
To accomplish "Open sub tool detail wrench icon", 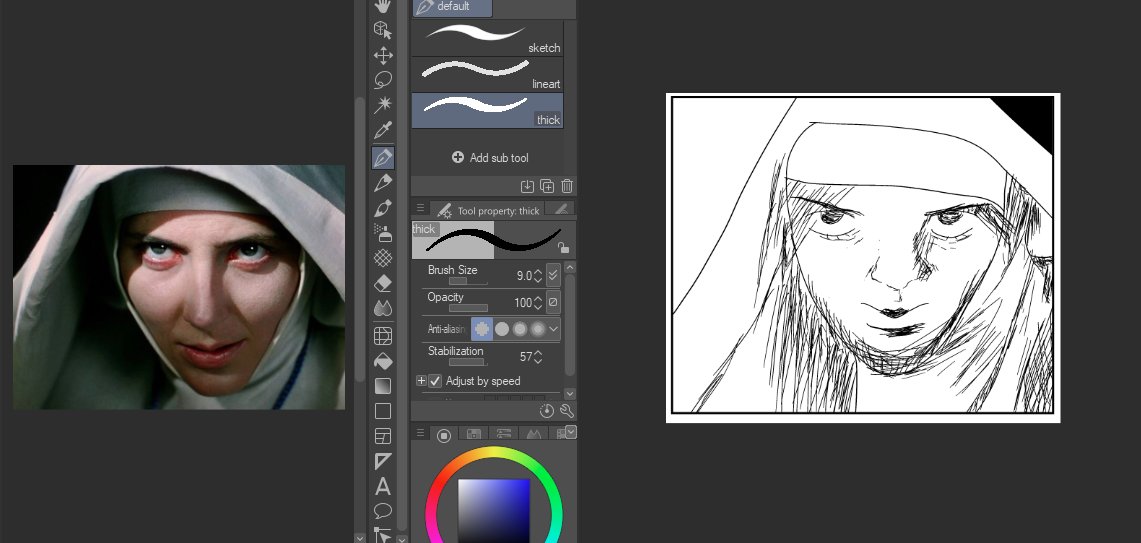I will pos(567,411).
